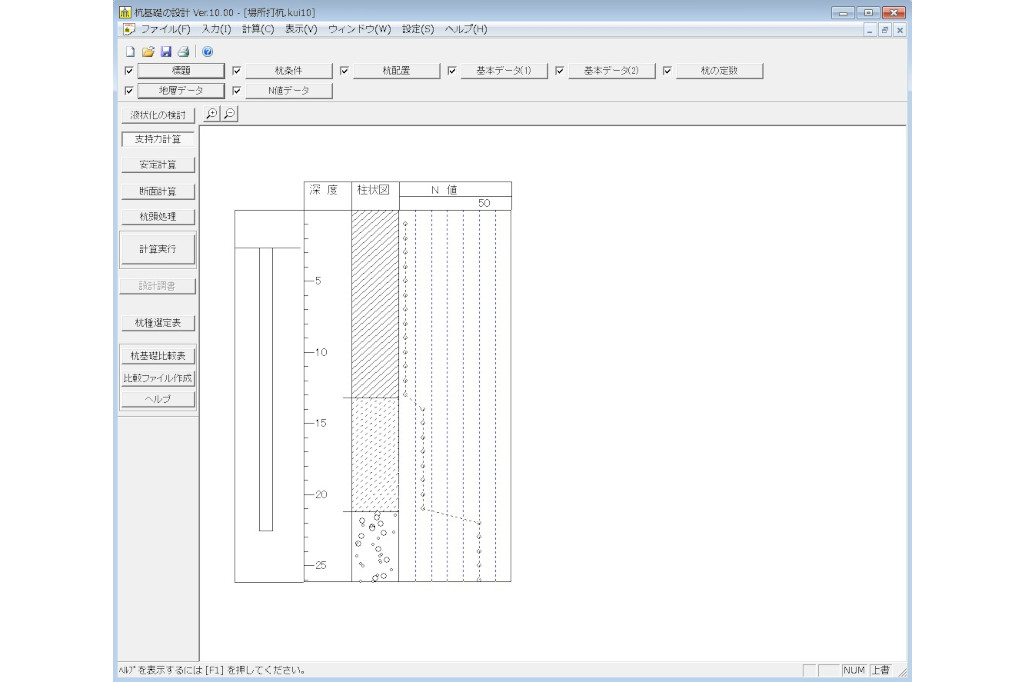Click the New file icon in toolbar
The image size is (1024, 682).
[x=129, y=51]
